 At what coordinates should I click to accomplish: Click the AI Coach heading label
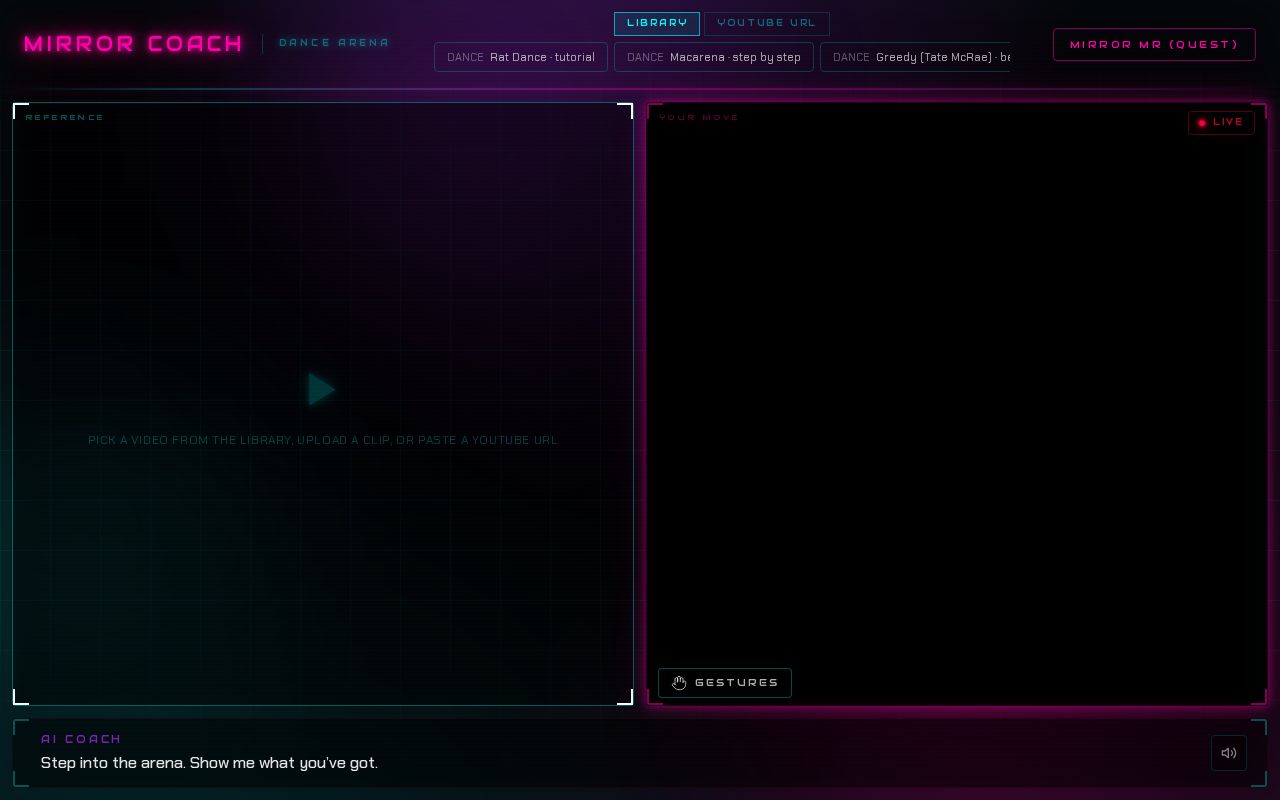click(81, 739)
